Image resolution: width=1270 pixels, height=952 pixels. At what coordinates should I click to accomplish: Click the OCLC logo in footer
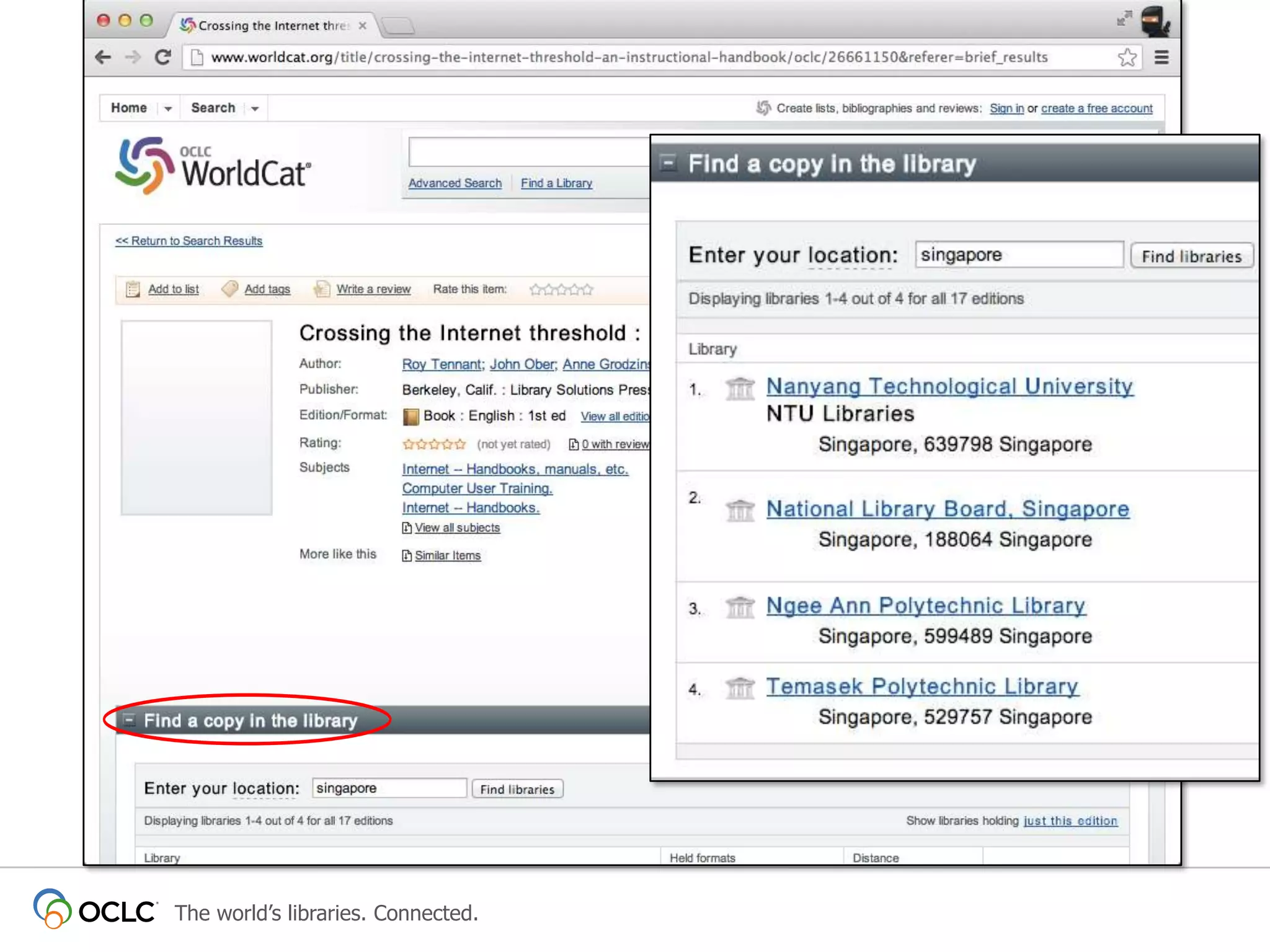pyautogui.click(x=95, y=909)
